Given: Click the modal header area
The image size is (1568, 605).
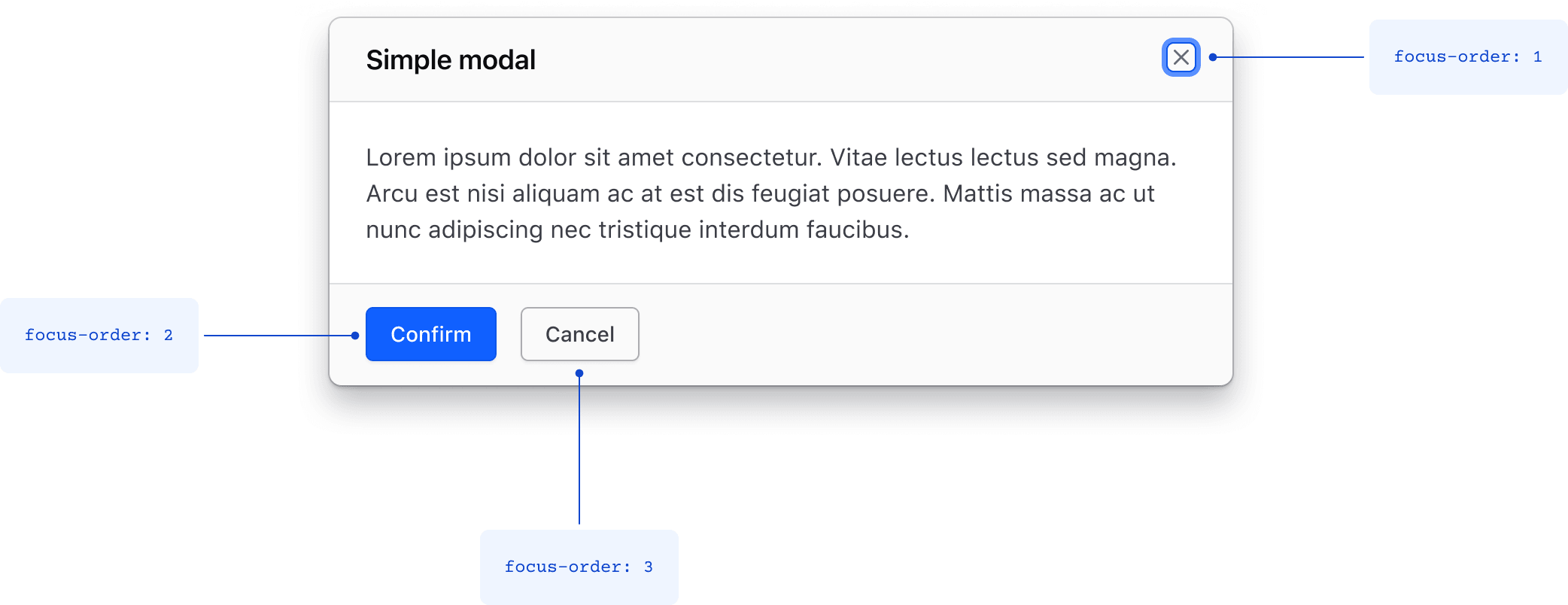Looking at the screenshot, I should point(828,59).
